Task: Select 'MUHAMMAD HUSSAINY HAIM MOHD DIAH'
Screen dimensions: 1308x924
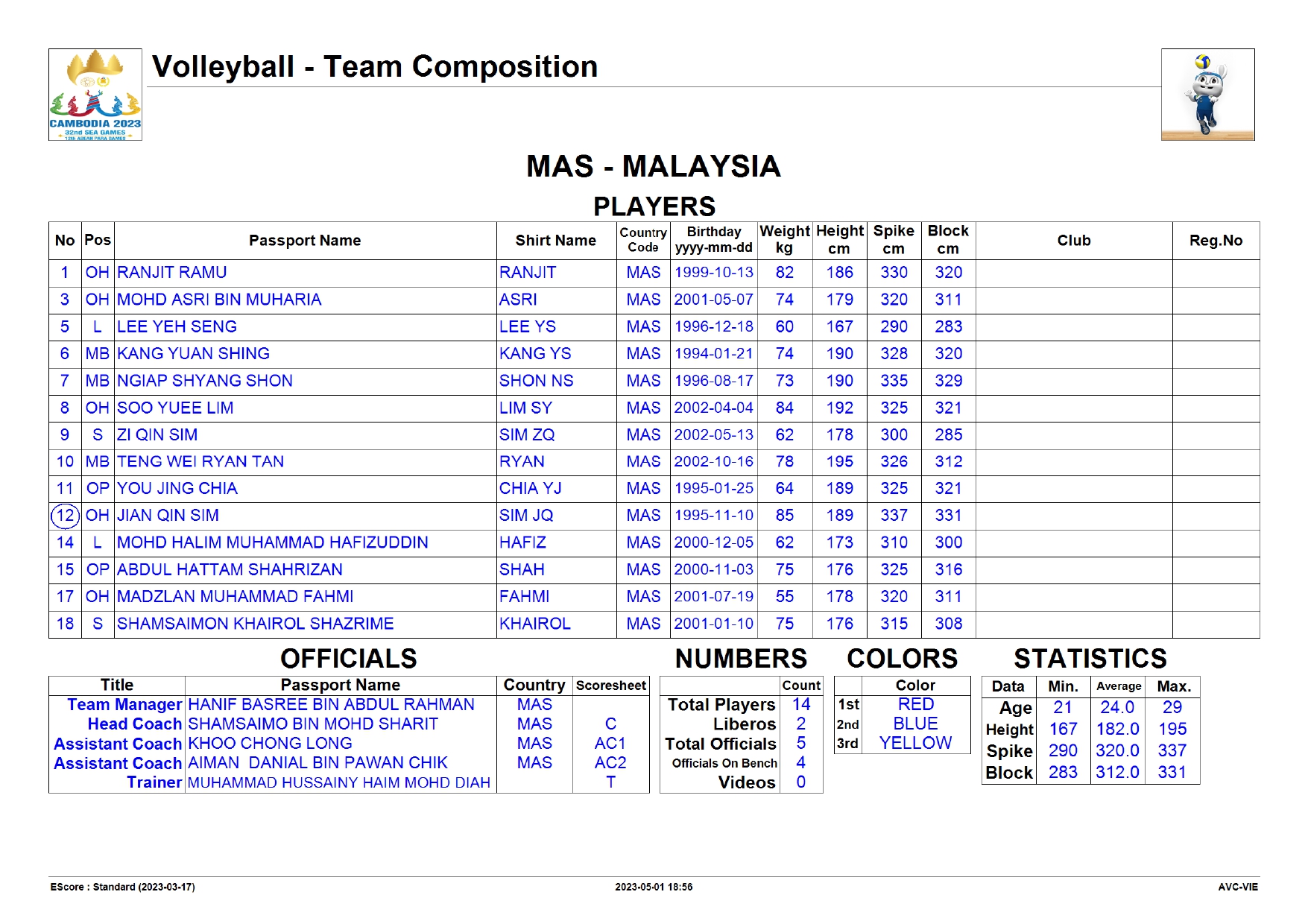Action: tap(339, 783)
